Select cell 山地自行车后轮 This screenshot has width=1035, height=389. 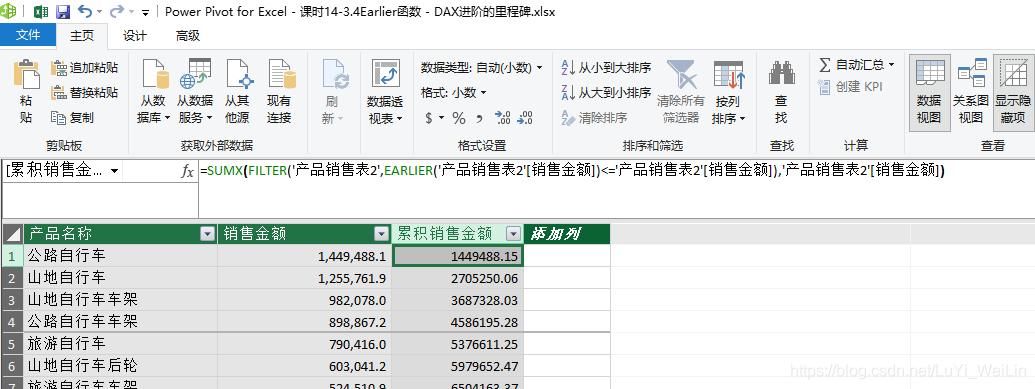[120, 366]
